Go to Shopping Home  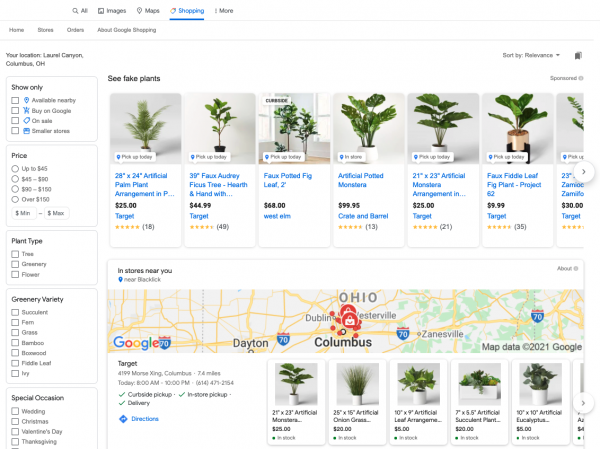click(x=16, y=30)
